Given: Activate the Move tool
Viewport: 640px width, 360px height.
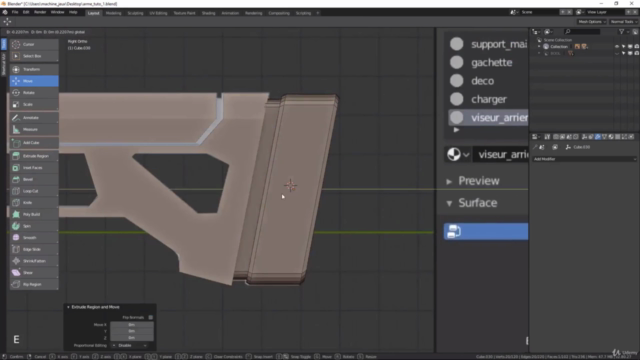Looking at the screenshot, I should click(34, 81).
